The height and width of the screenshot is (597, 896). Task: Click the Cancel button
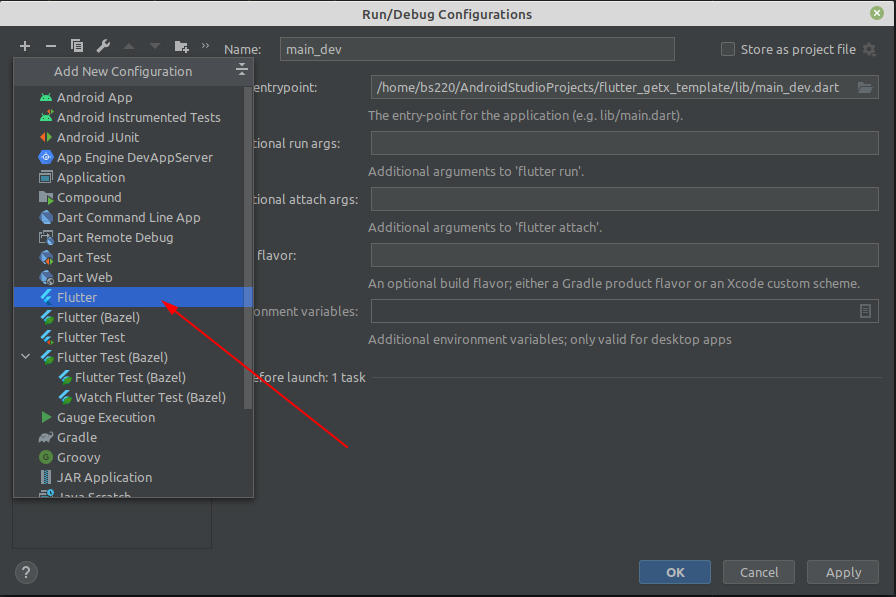click(759, 572)
